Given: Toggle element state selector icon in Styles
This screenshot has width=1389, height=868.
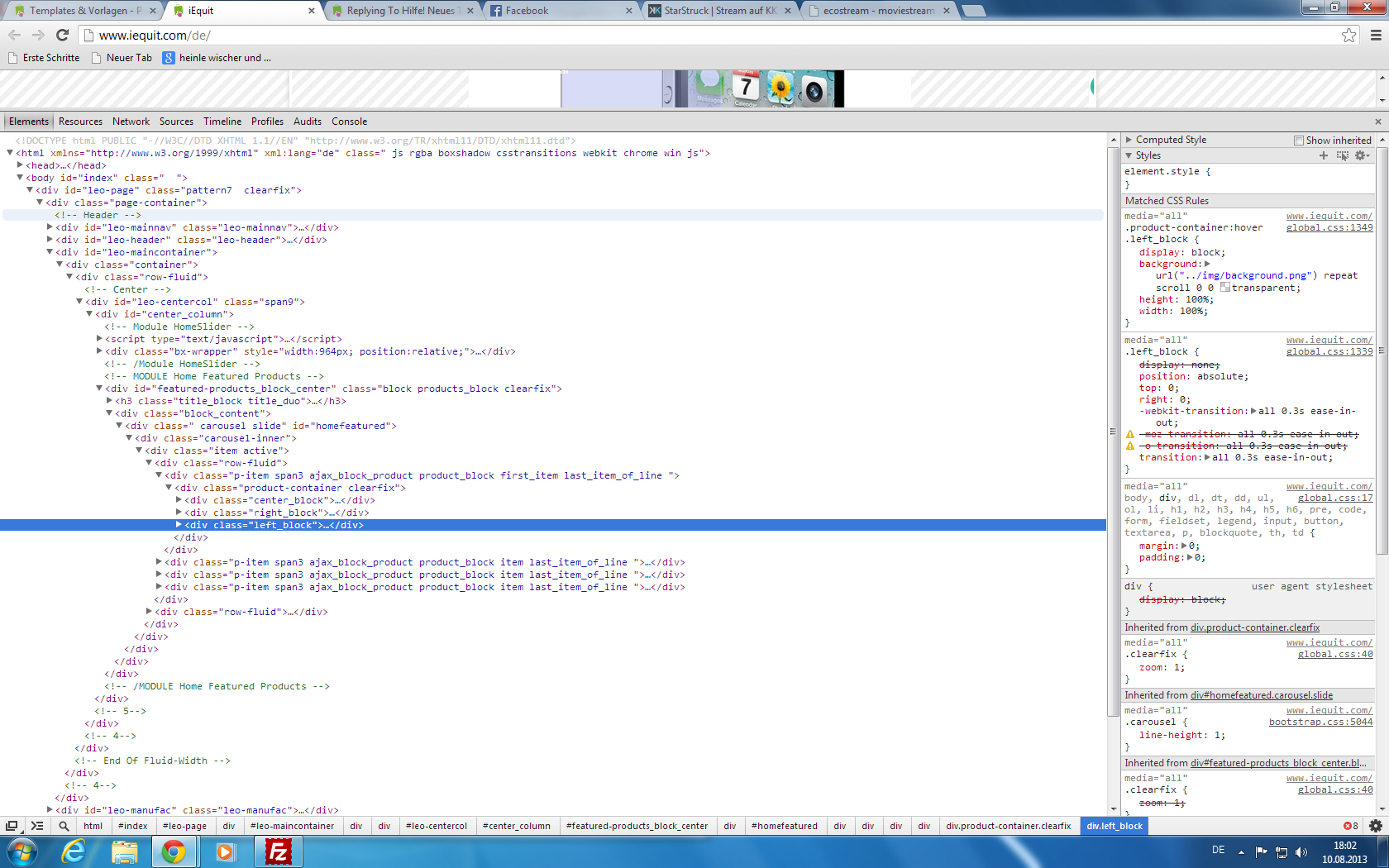Looking at the screenshot, I should coord(1342,155).
